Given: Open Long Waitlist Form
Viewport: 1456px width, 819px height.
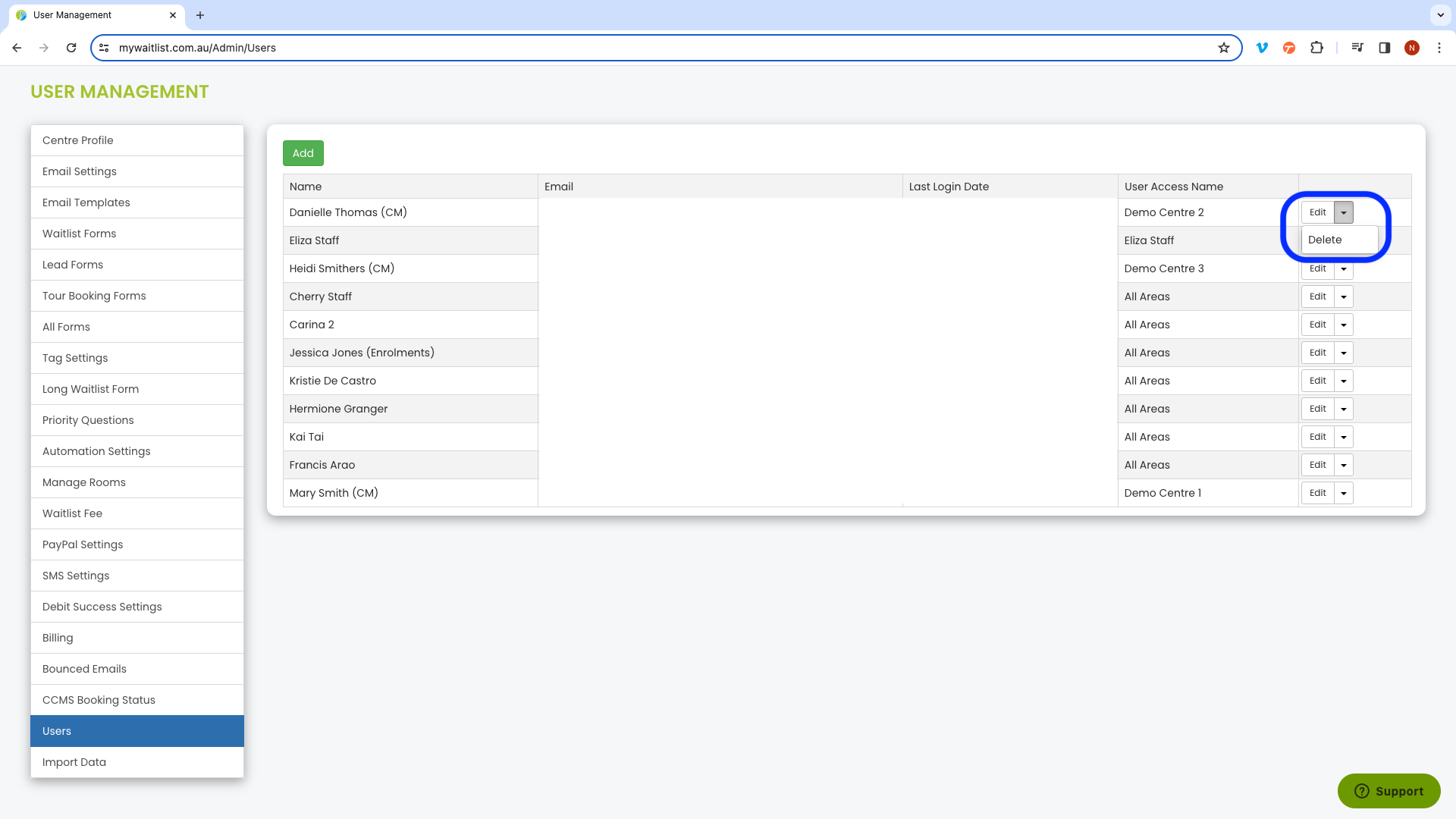Looking at the screenshot, I should pos(137,389).
